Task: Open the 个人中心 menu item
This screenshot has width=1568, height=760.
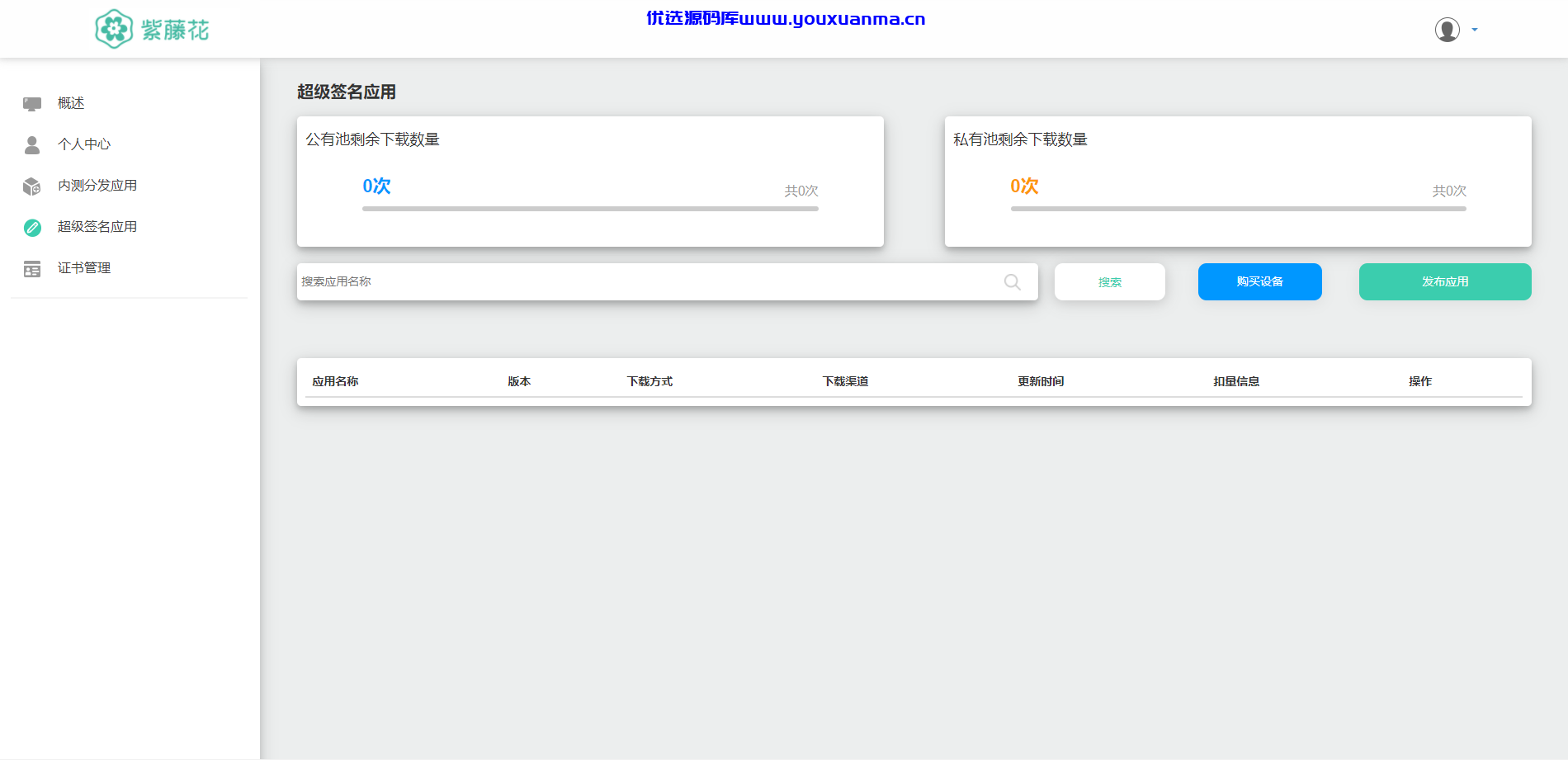Action: point(84,144)
